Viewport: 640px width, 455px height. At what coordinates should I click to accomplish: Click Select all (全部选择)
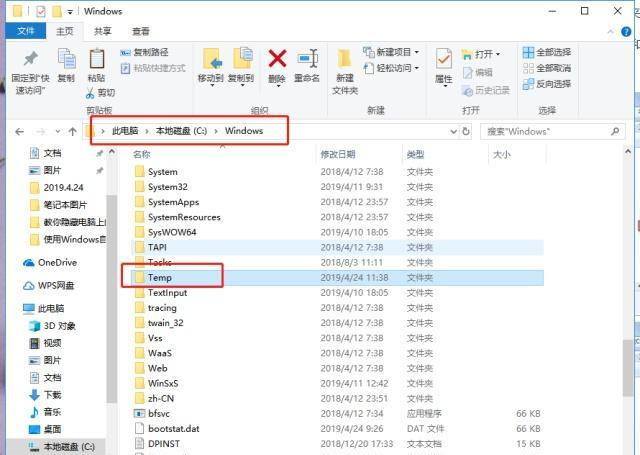click(547, 52)
